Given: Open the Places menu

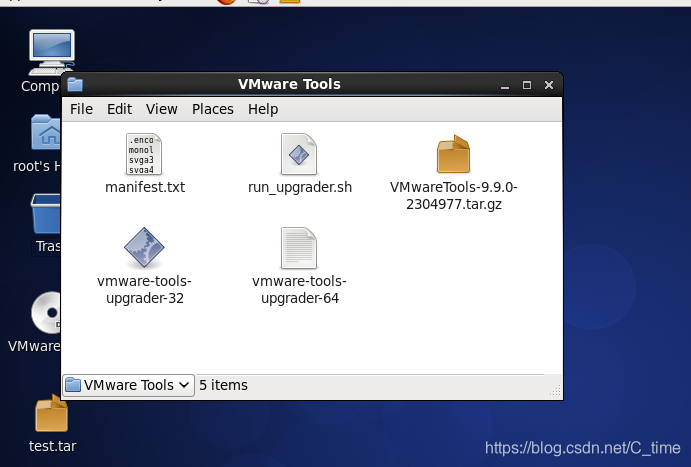Looking at the screenshot, I should (x=212, y=109).
